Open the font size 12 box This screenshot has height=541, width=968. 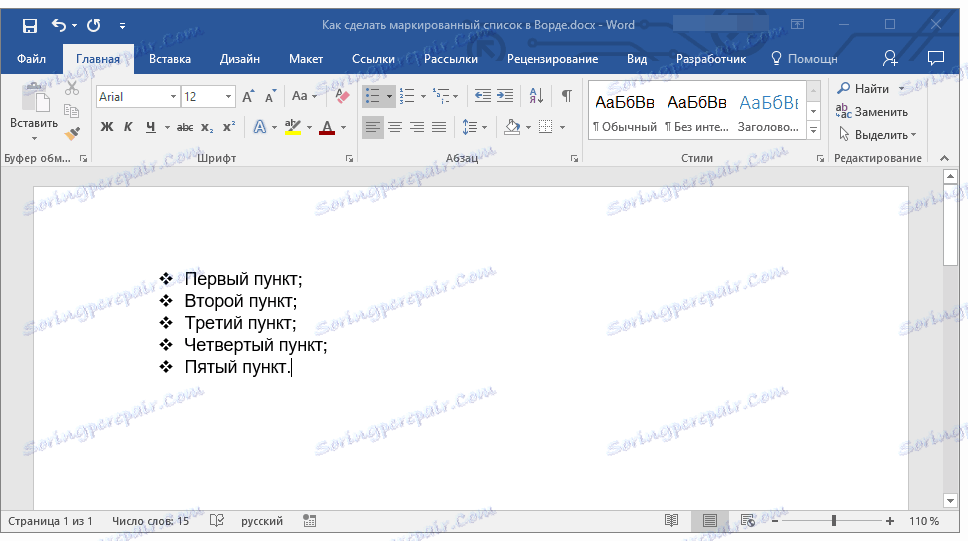click(x=208, y=96)
